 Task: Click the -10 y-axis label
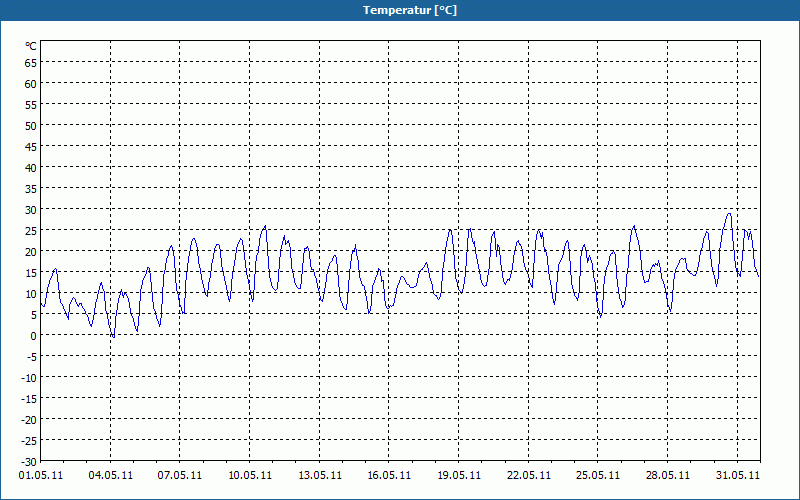point(29,378)
